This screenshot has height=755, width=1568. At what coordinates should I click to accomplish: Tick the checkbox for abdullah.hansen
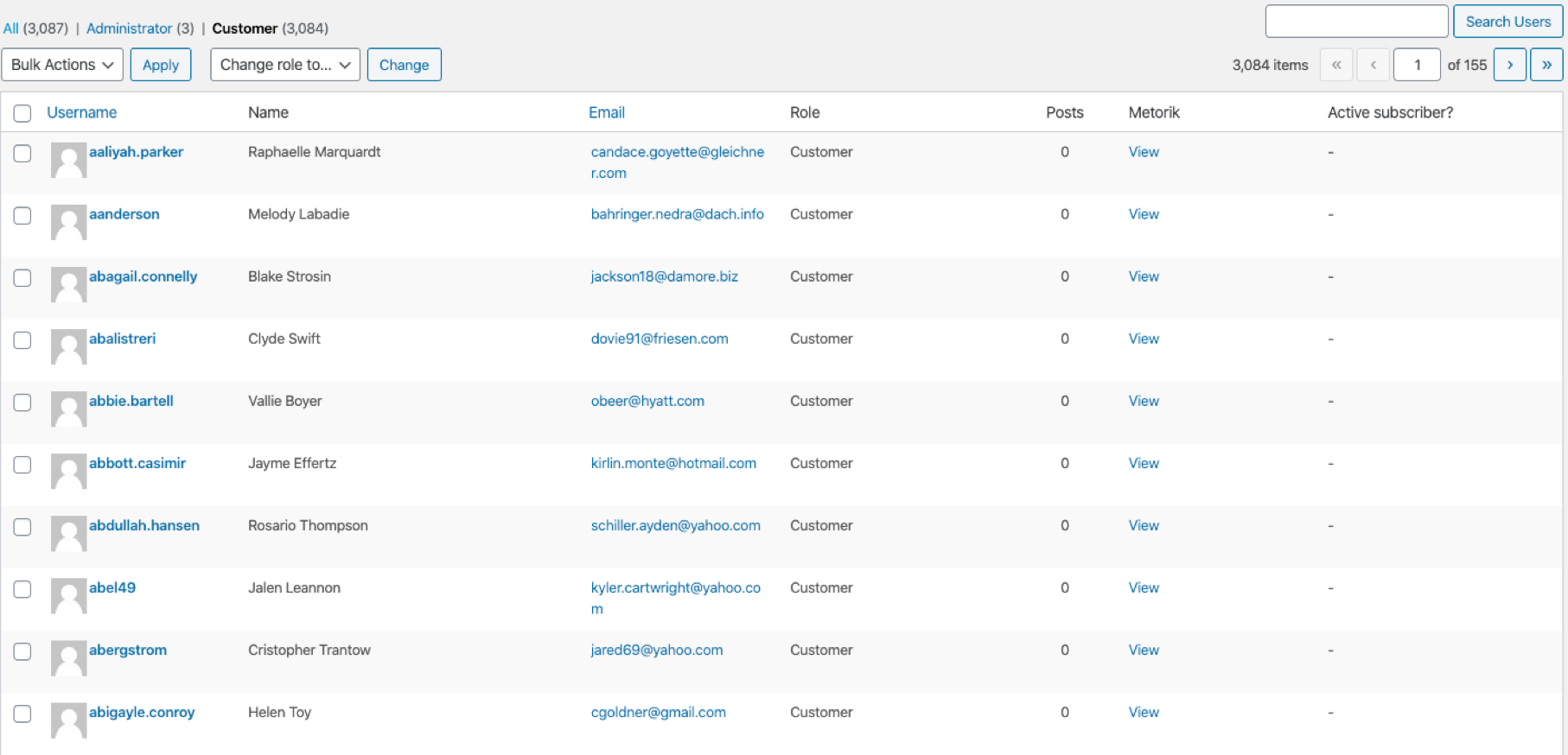(x=22, y=526)
